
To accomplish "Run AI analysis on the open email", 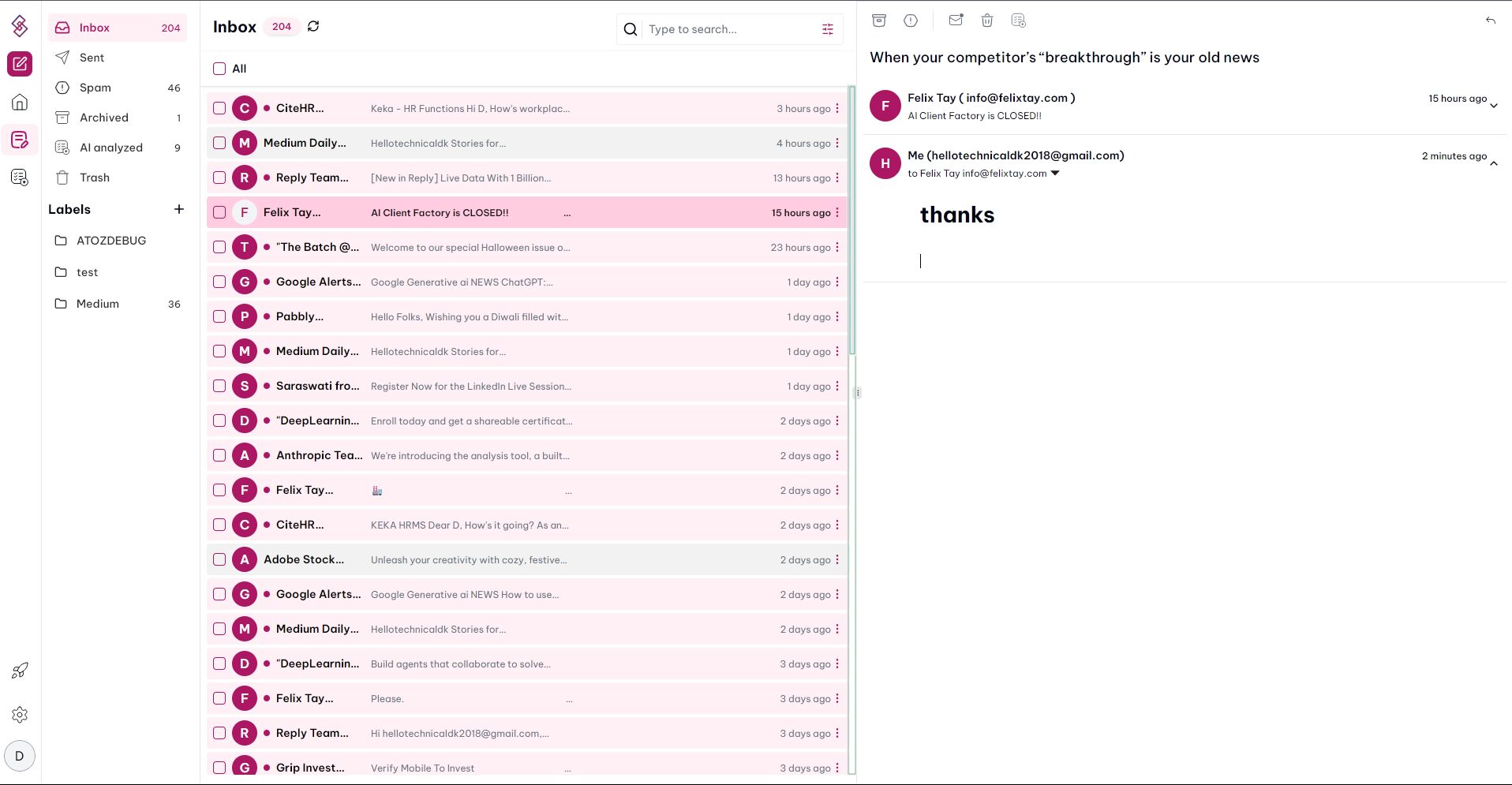I will pyautogui.click(x=1017, y=21).
